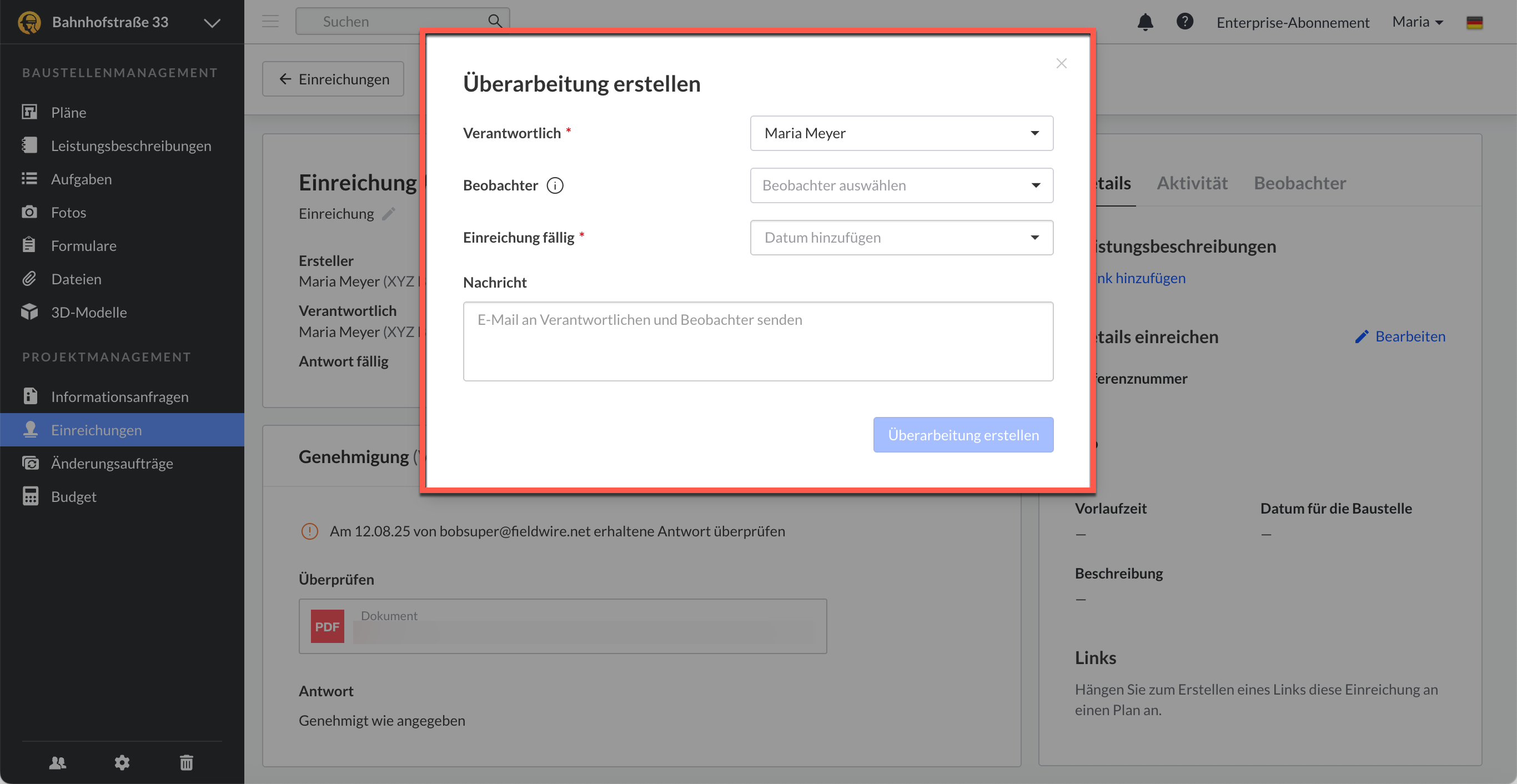Expand the Bahnhofstraße 33 project chevron
The height and width of the screenshot is (784, 1517).
212,23
